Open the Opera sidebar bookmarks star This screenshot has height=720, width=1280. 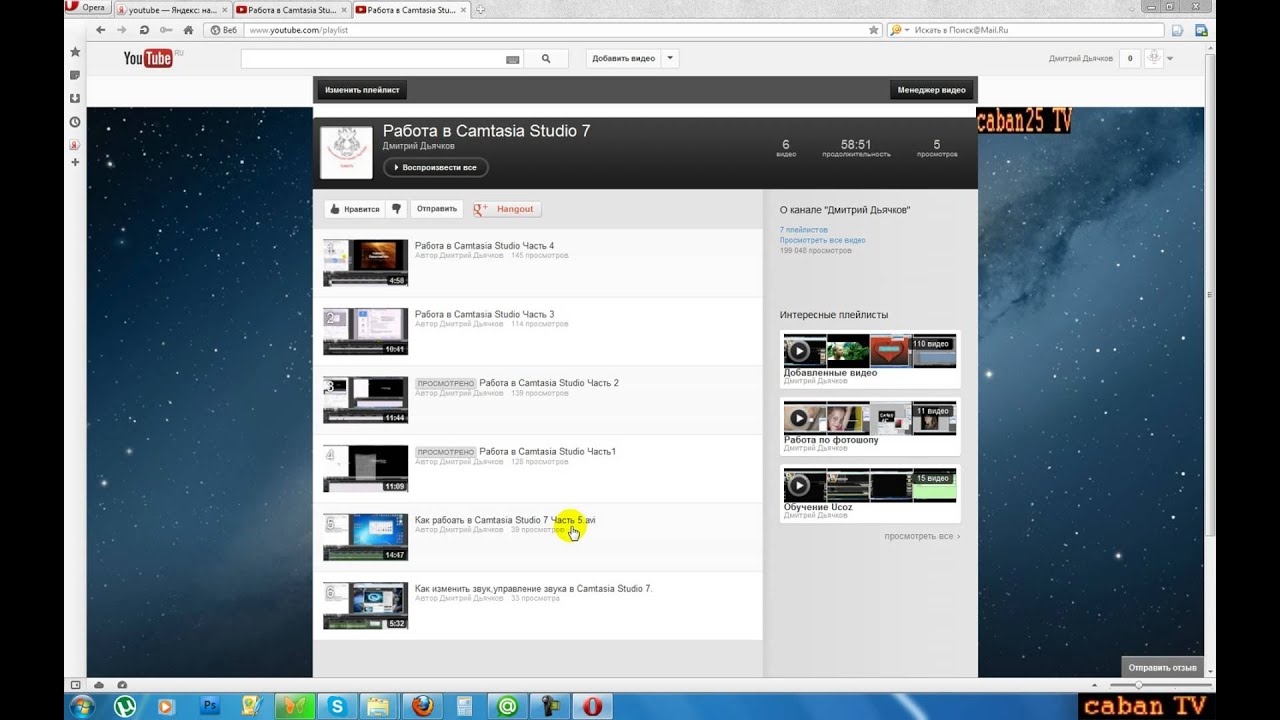(75, 52)
